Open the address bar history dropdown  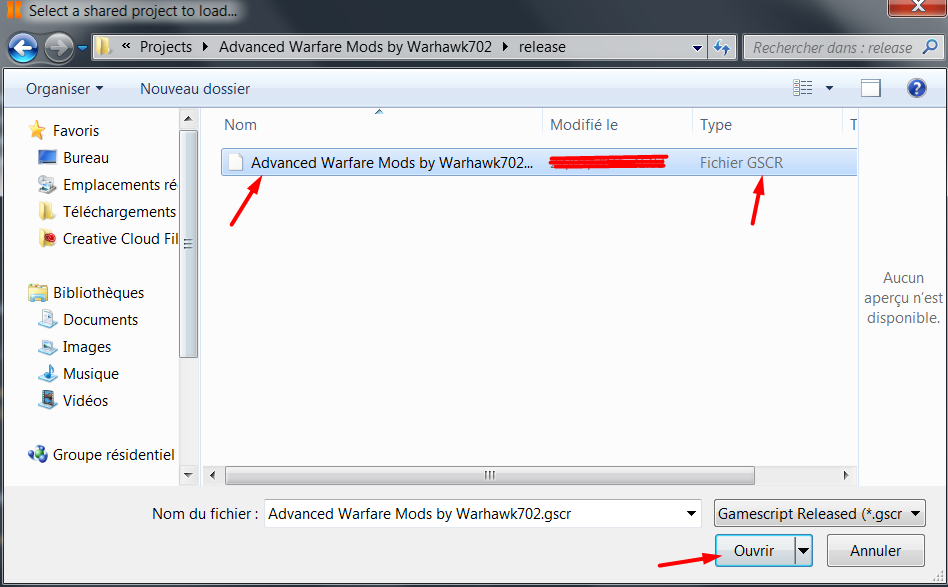tap(697, 47)
